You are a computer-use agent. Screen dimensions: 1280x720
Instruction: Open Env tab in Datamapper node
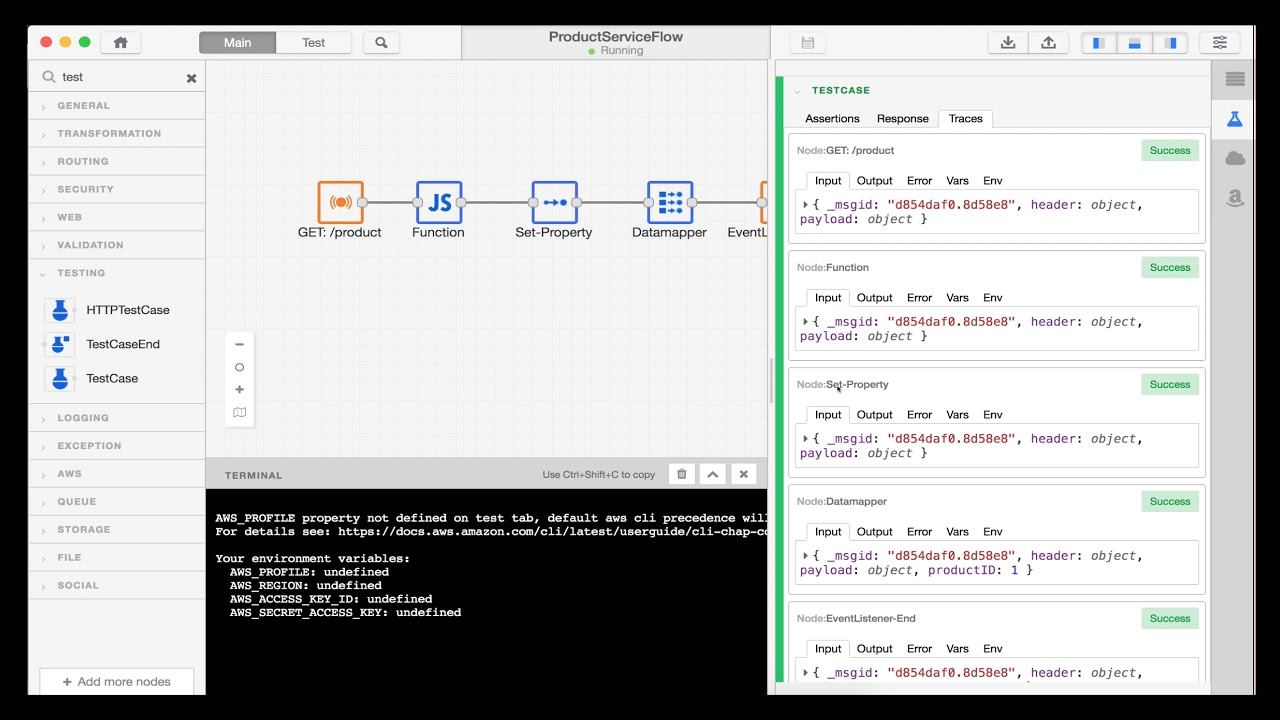click(x=992, y=532)
